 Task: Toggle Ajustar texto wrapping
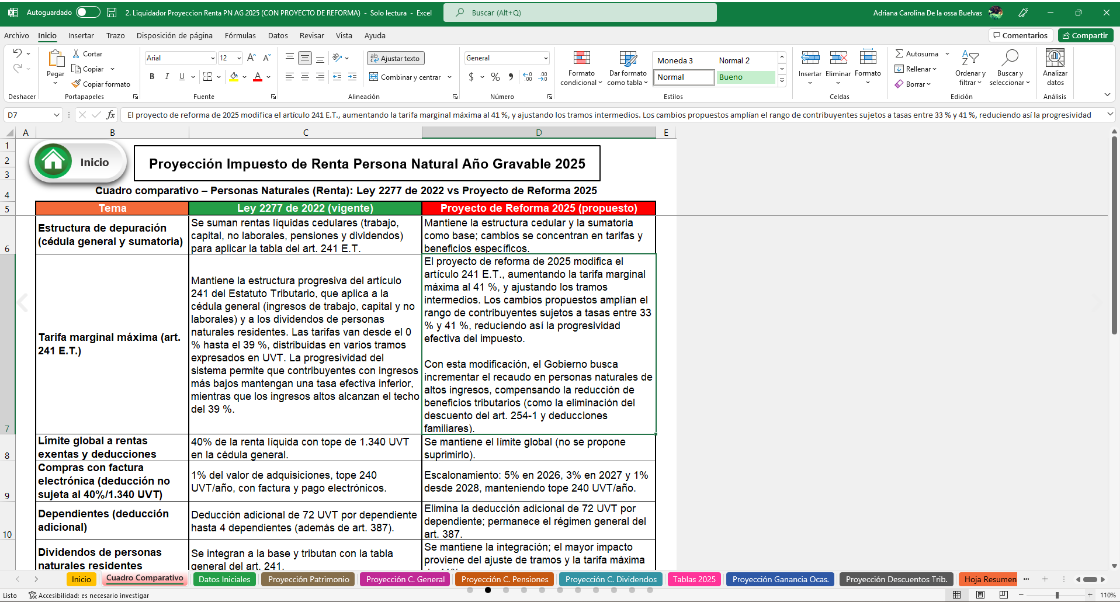pyautogui.click(x=395, y=59)
